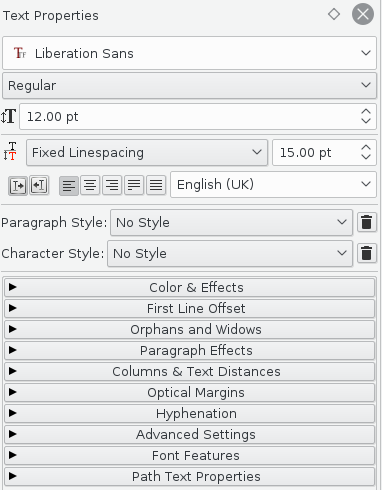Expand Columns & Text Distances section
The height and width of the screenshot is (490, 382).
tap(189, 371)
